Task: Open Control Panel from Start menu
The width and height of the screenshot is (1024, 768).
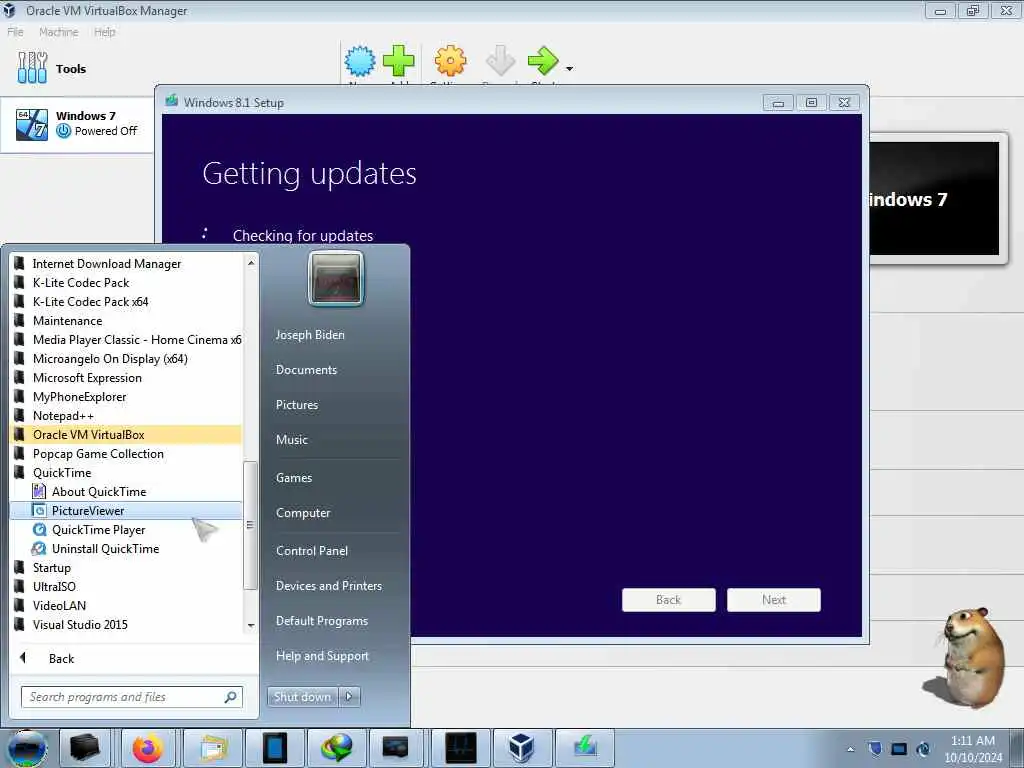Action: (x=312, y=551)
